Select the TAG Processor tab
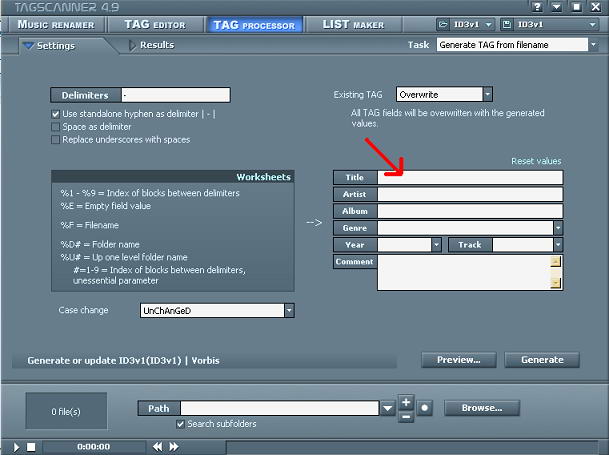 click(254, 25)
